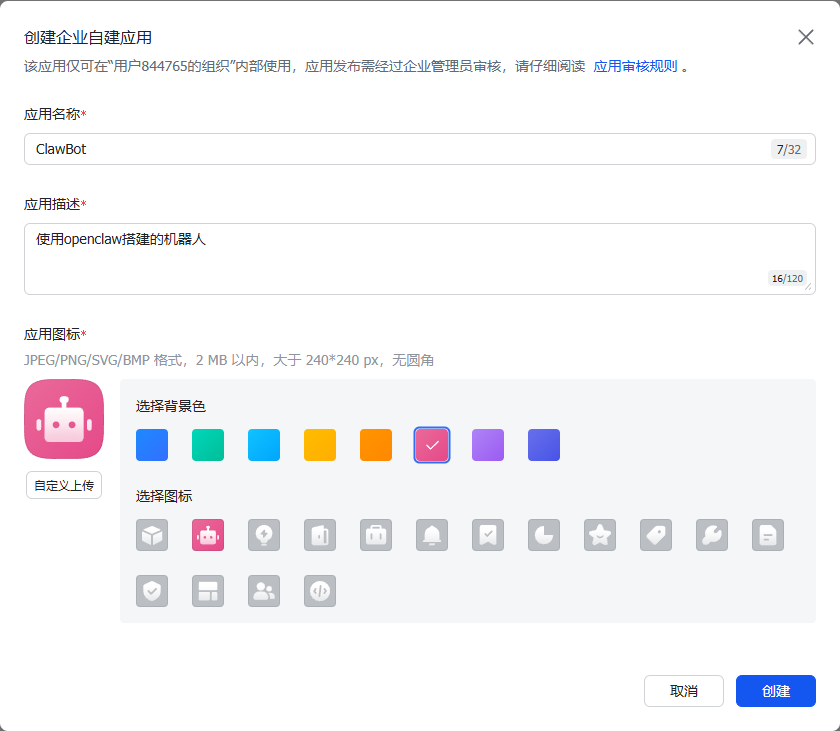Choose the code brackets app icon
Image resolution: width=840 pixels, height=731 pixels.
320,591
